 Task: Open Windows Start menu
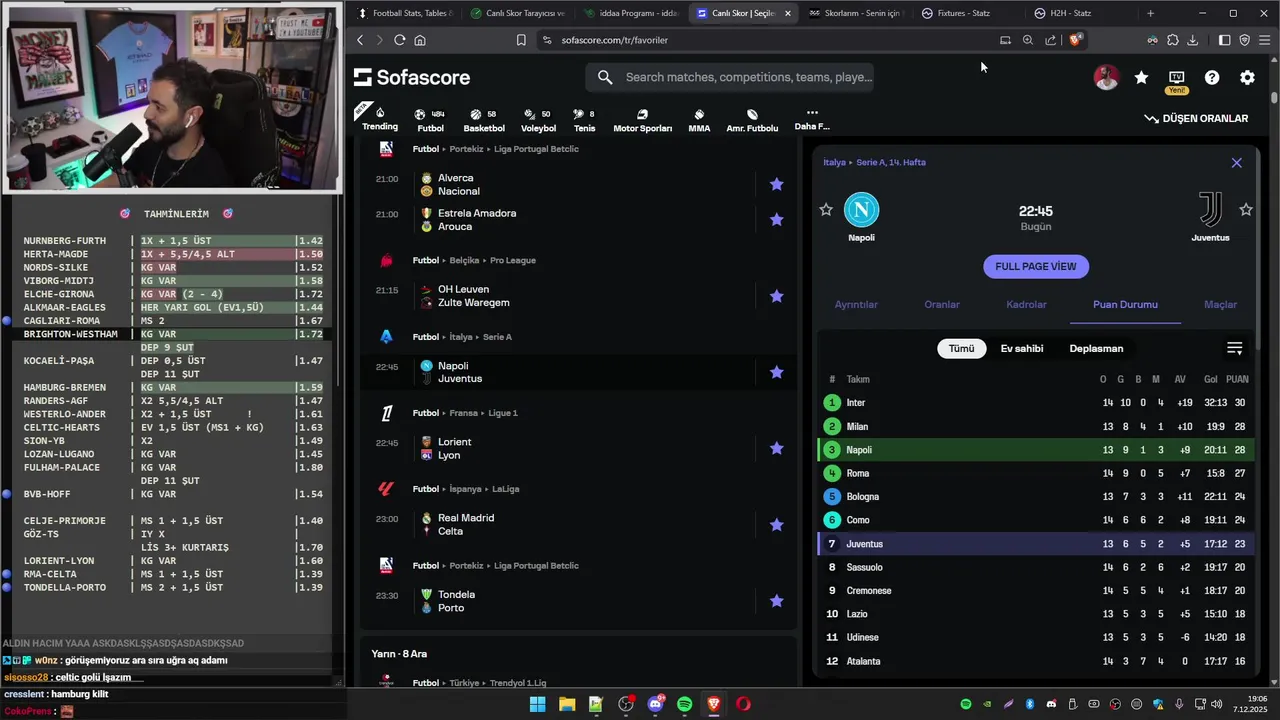coord(537,704)
